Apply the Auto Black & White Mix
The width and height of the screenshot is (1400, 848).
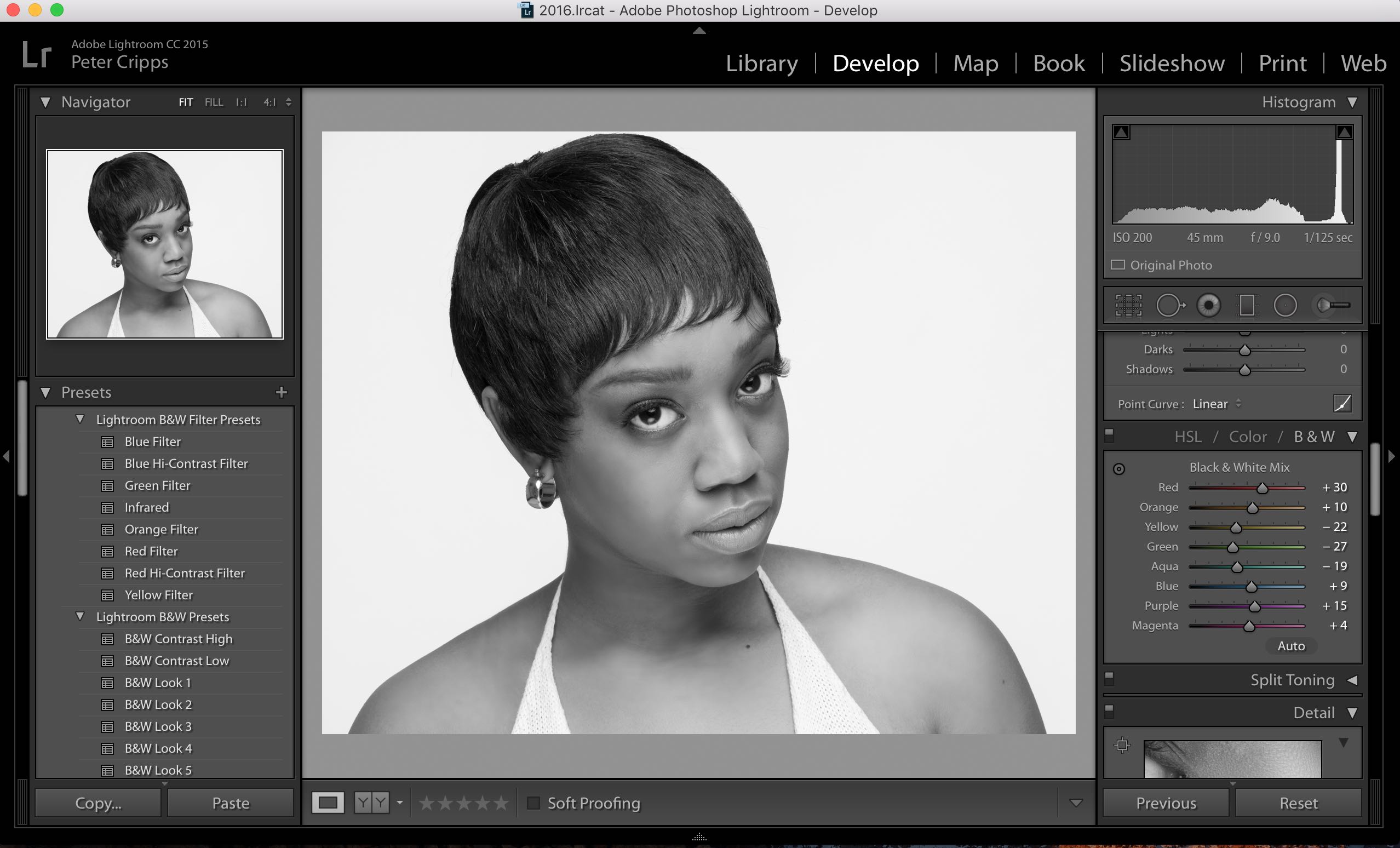point(1291,646)
